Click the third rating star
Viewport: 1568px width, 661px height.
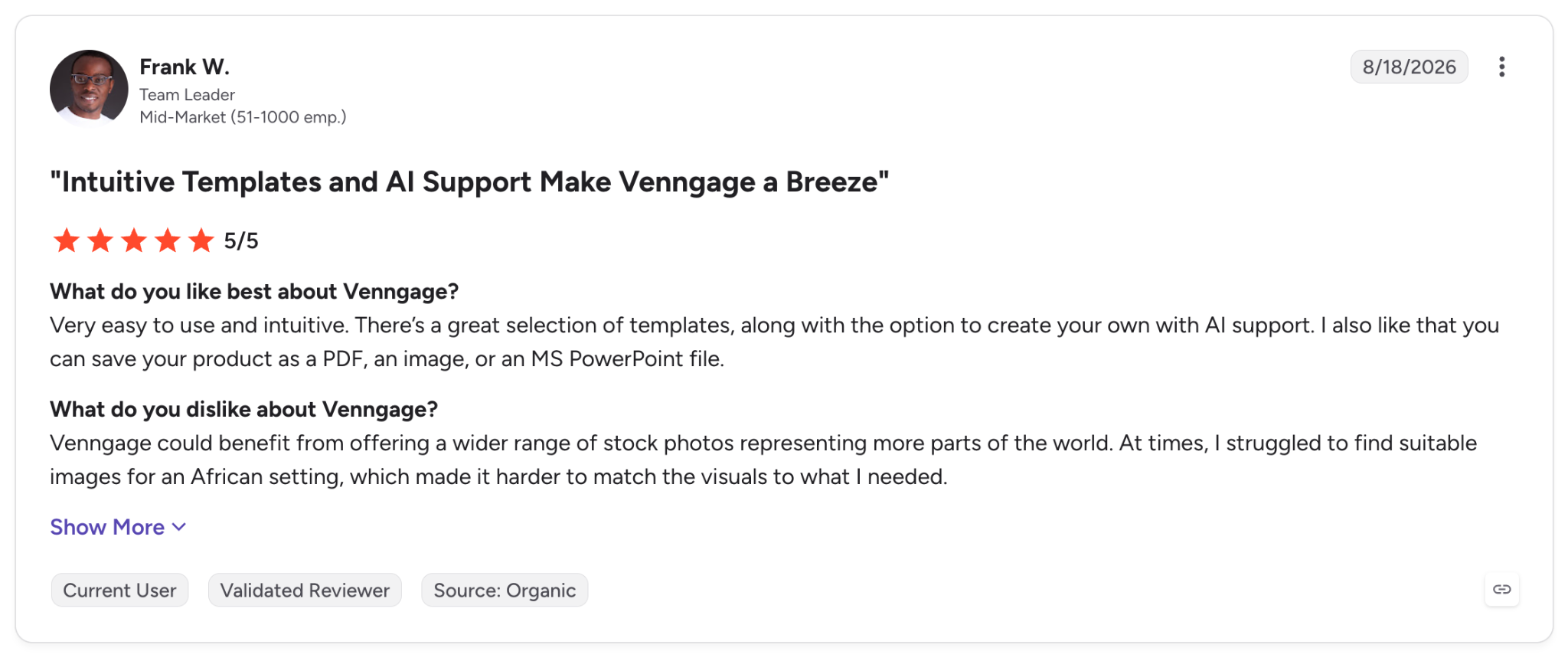click(x=134, y=241)
